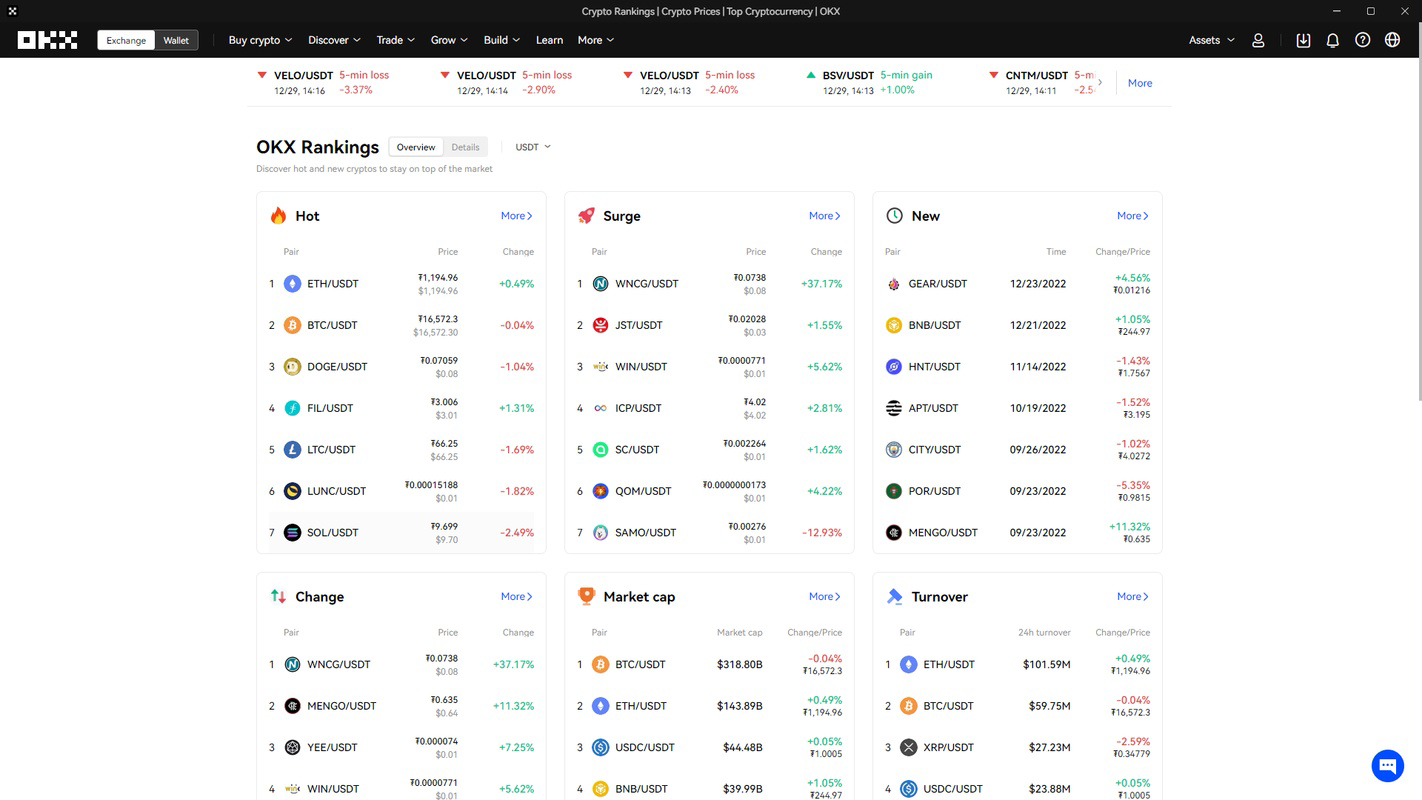Click the LTC coin icon in Hot
This screenshot has height=800, width=1422.
click(x=292, y=450)
